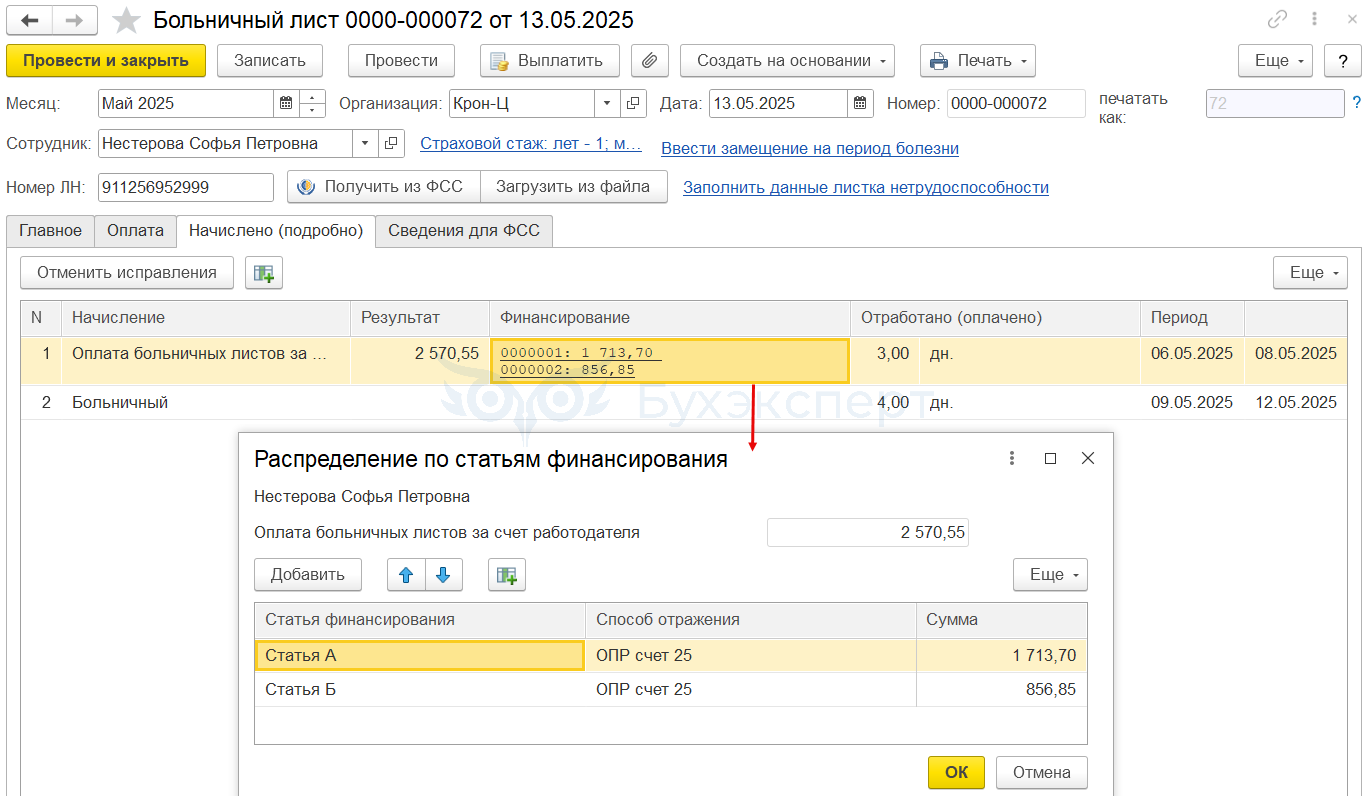Screen dimensions: 1369x796
Task: Click the paperclip attachments icon
Action: coord(649,60)
